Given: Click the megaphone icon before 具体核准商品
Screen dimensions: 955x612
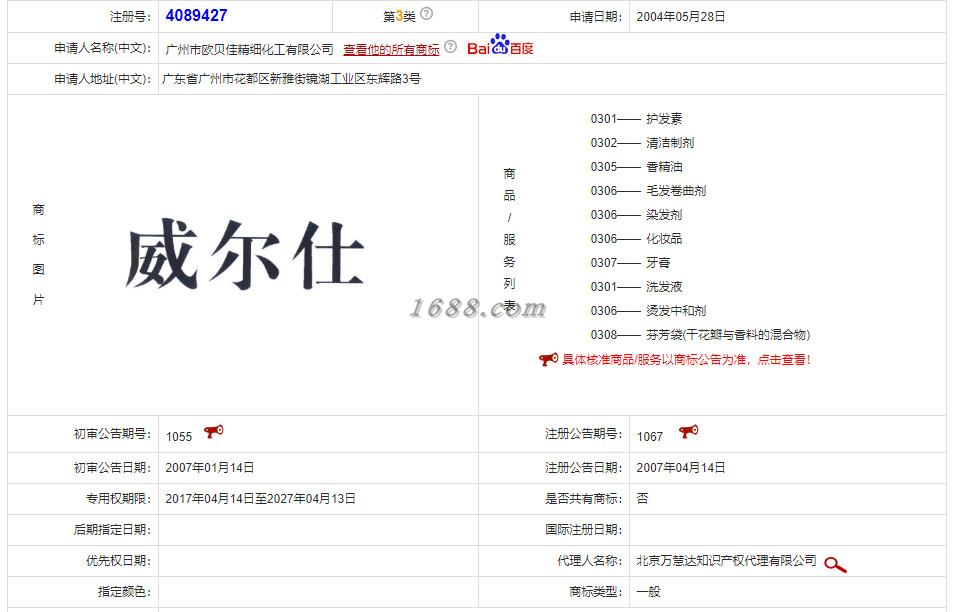Looking at the screenshot, I should (x=548, y=359).
